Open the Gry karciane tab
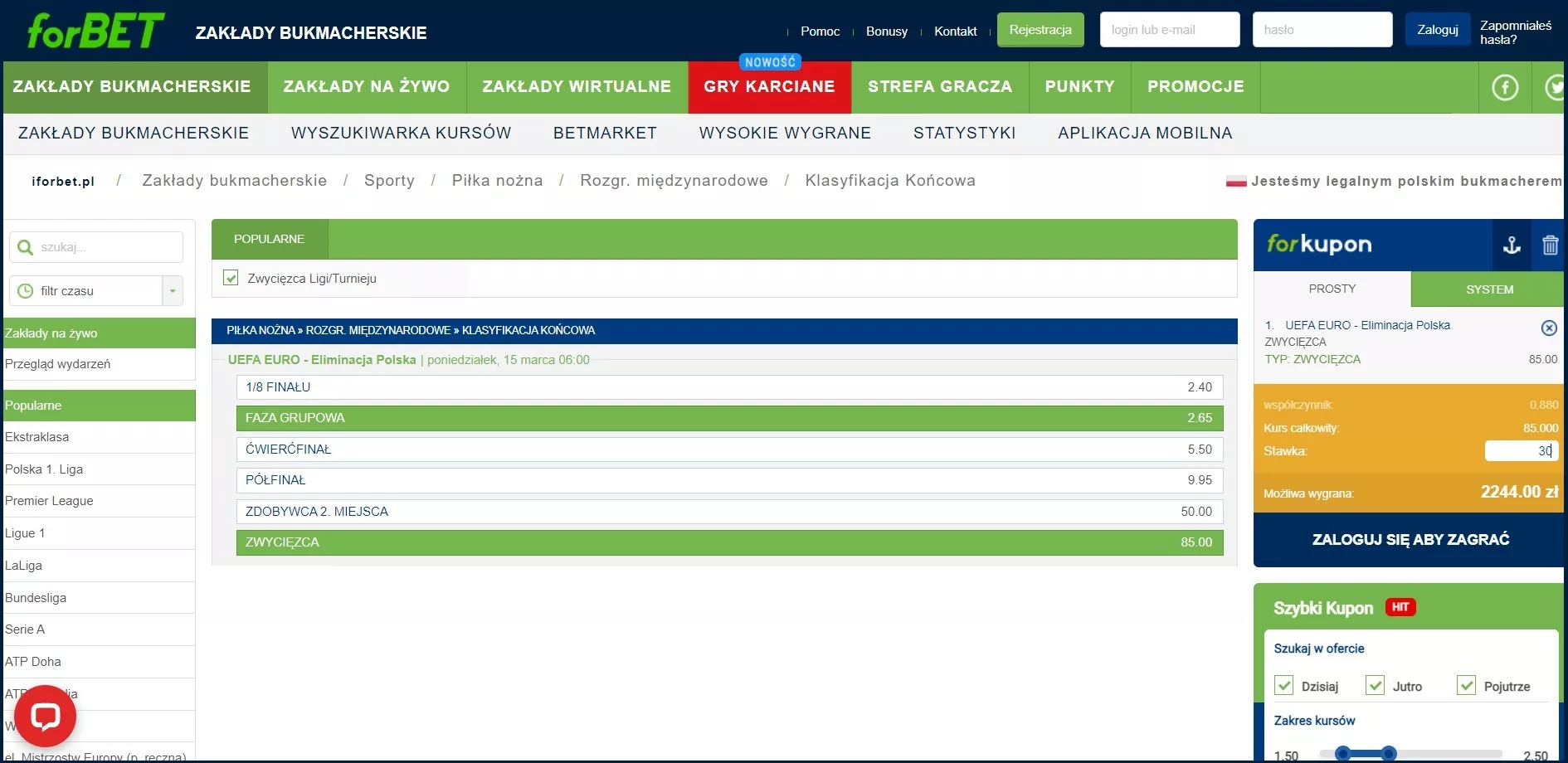 (x=769, y=87)
